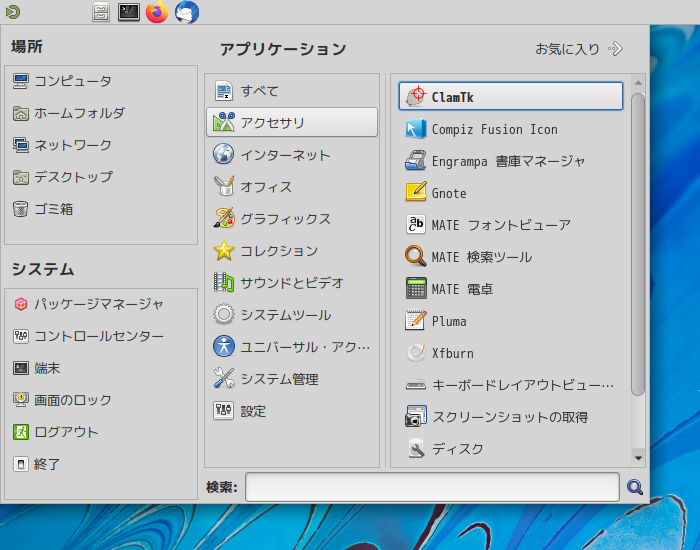Image resolution: width=700 pixels, height=550 pixels.
Task: Open MATE 検索ツール
Action: pos(511,257)
